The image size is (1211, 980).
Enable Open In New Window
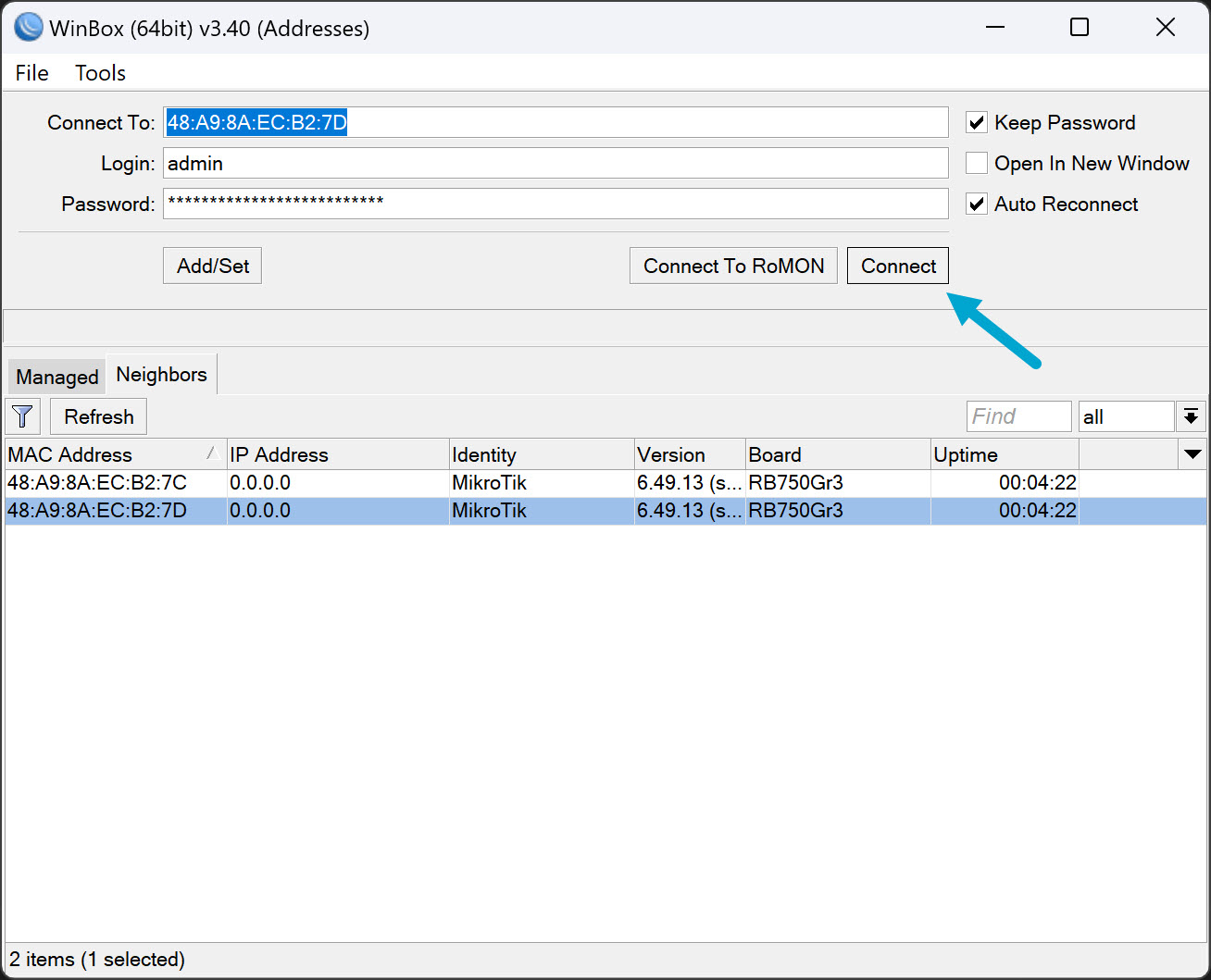976,163
